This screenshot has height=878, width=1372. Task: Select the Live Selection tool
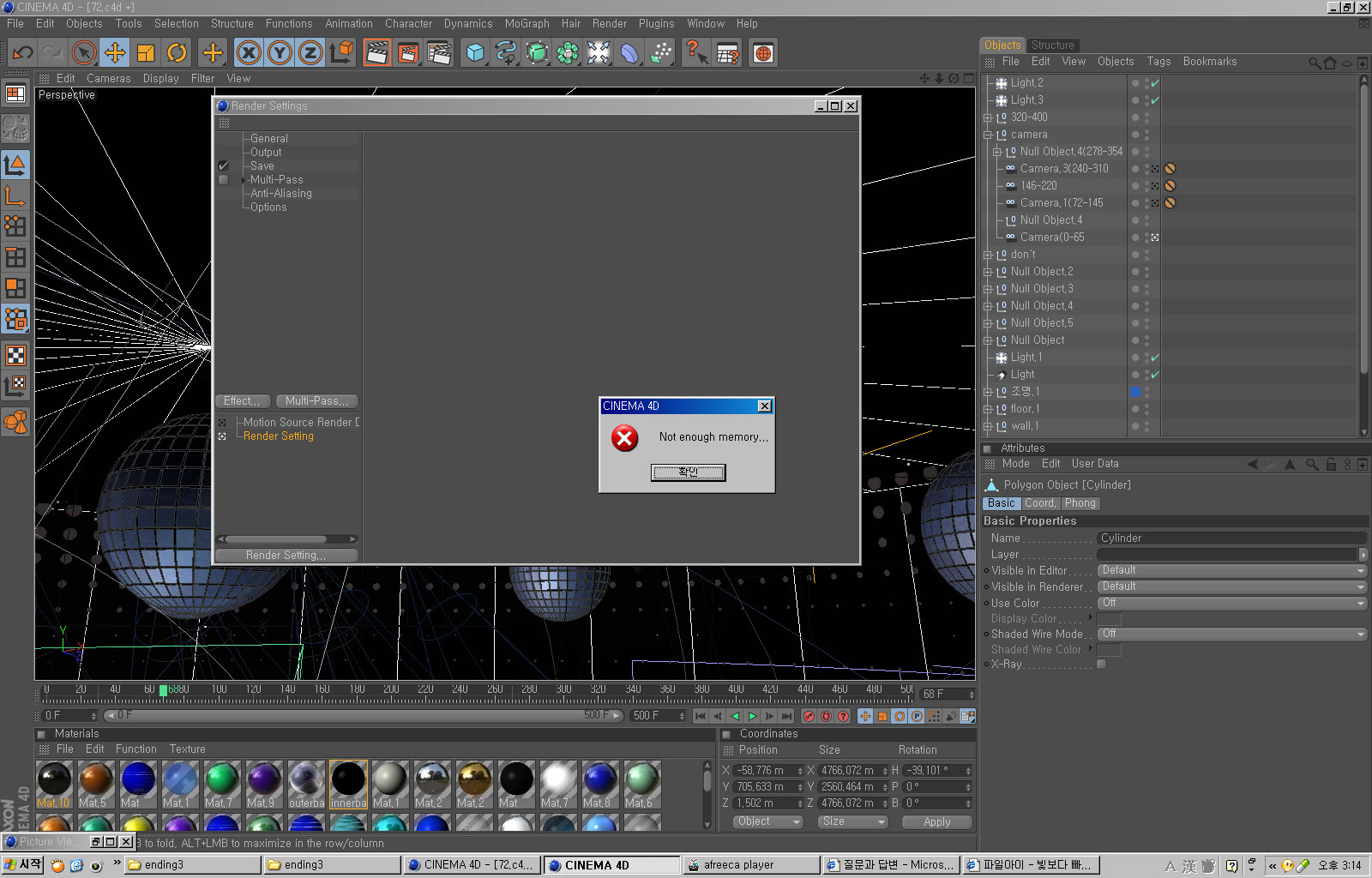[x=84, y=53]
